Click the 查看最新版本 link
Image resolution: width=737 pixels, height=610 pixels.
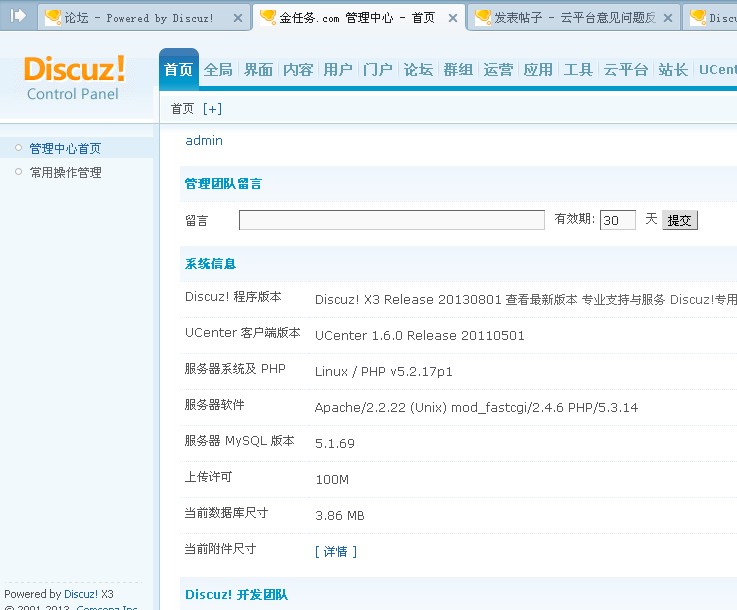coord(541,299)
